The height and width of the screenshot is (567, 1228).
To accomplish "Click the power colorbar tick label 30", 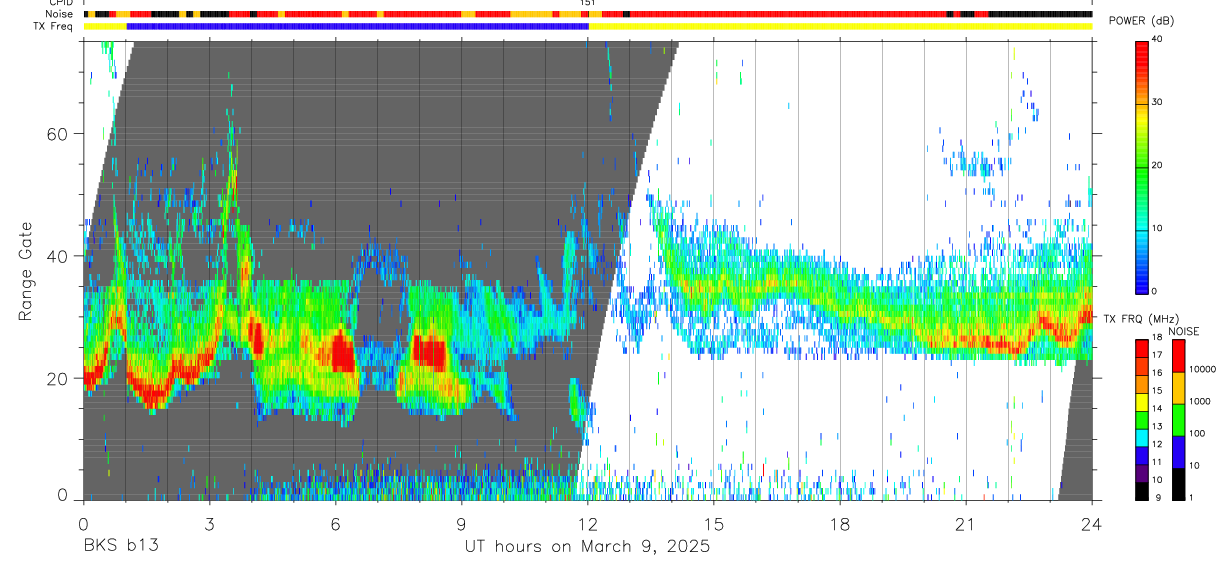I will 1158,103.
